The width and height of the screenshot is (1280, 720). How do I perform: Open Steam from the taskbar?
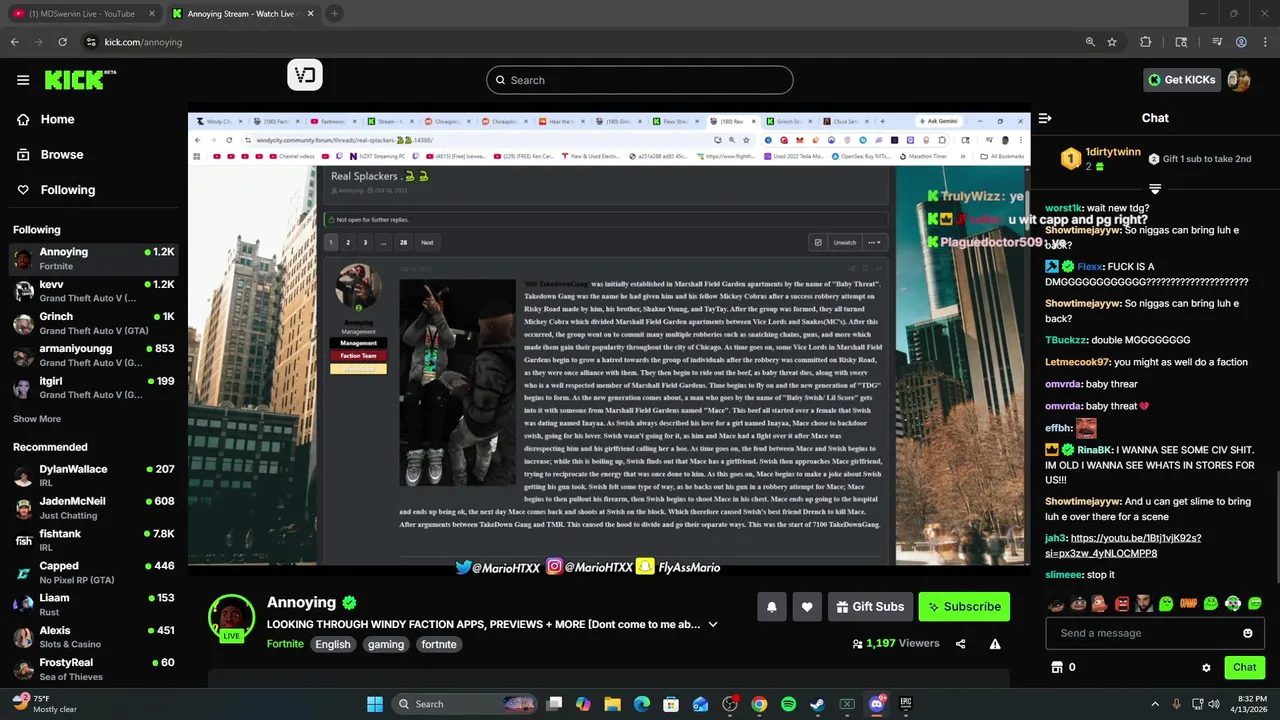point(817,704)
